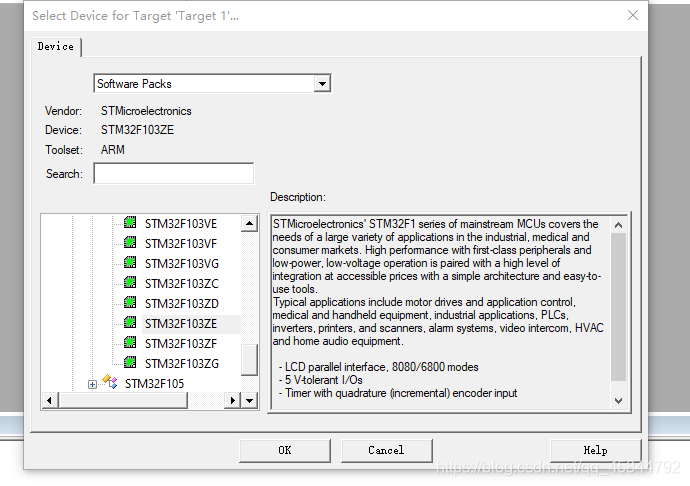
Task: Open the Software Packs dropdown
Action: tap(322, 84)
